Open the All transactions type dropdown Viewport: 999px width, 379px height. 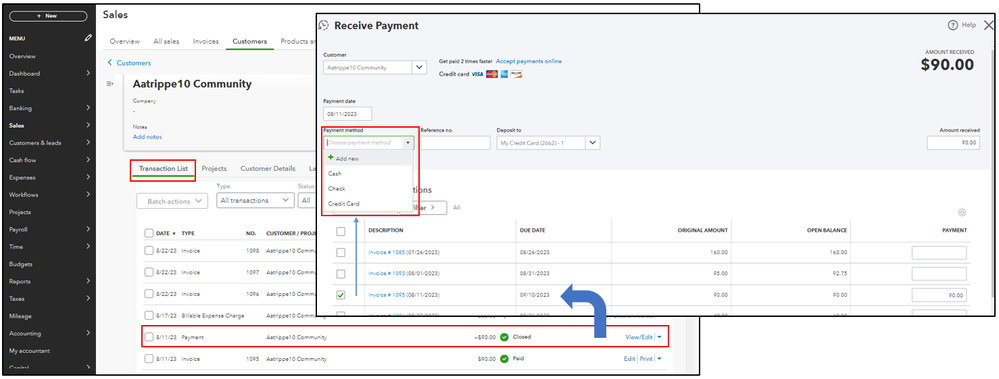click(x=255, y=201)
